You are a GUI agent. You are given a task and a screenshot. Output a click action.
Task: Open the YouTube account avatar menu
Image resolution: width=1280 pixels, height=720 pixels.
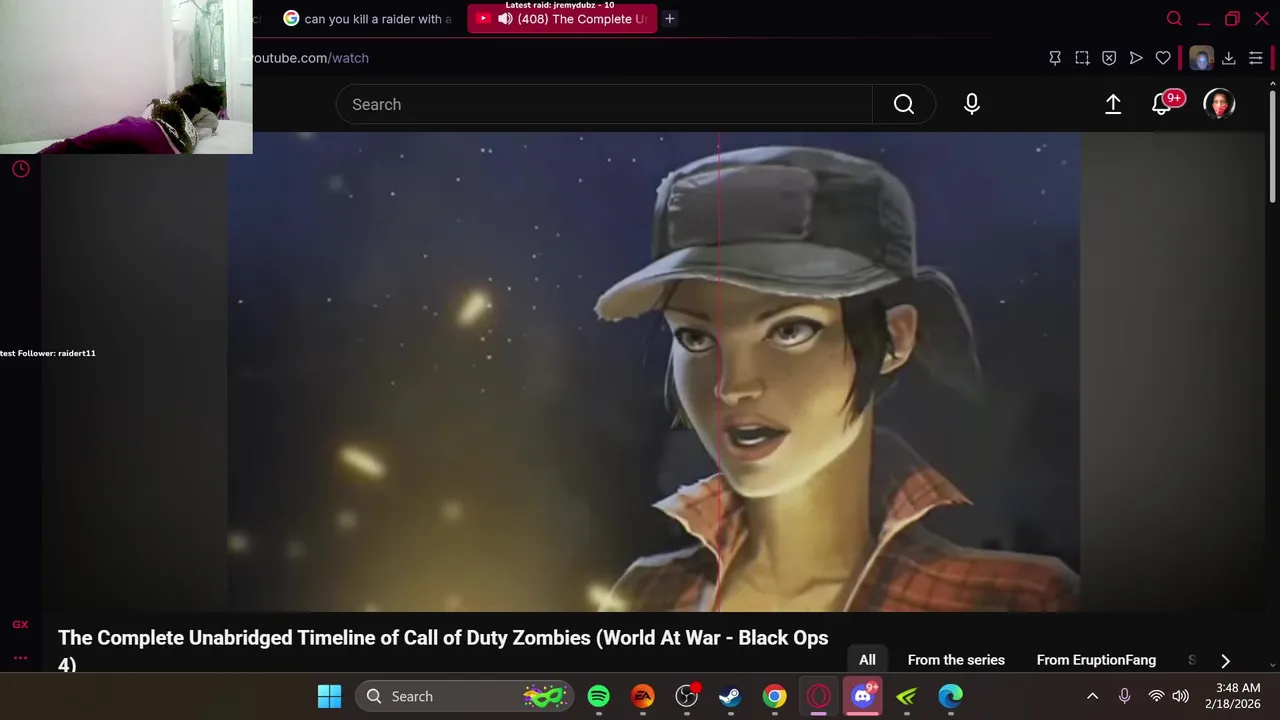[1219, 104]
